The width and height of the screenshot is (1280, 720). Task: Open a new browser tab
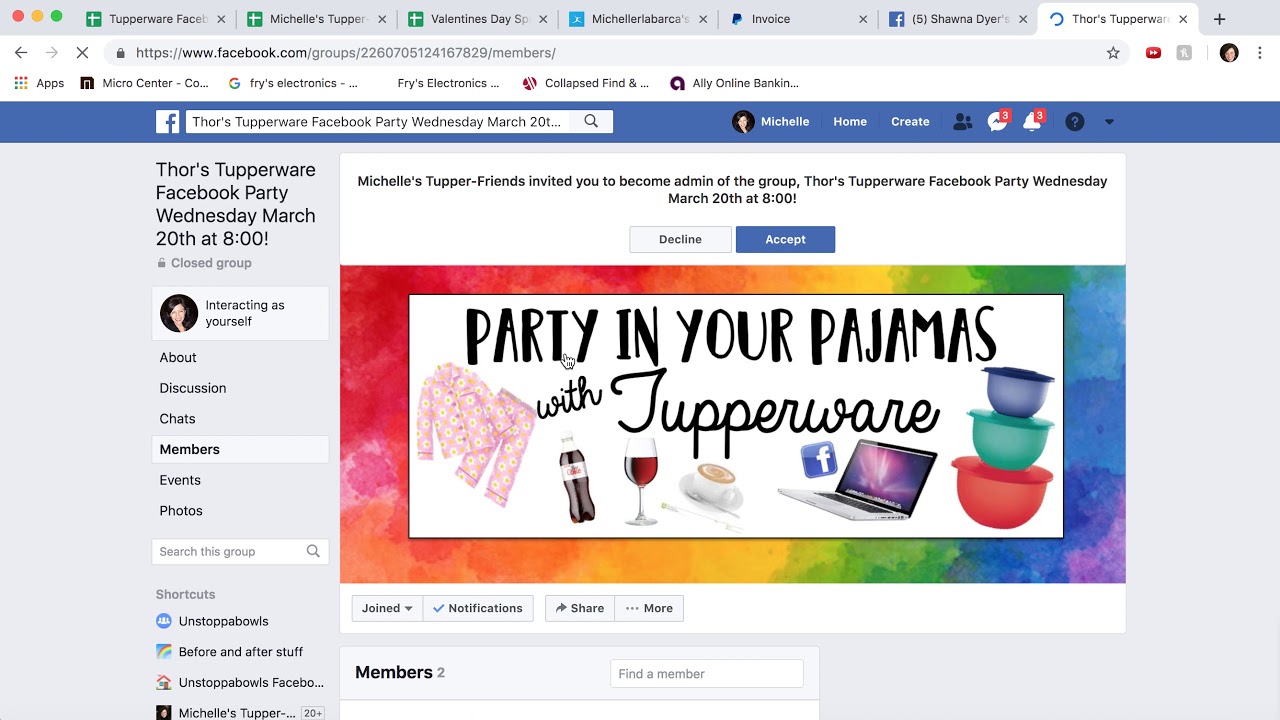(x=1219, y=19)
